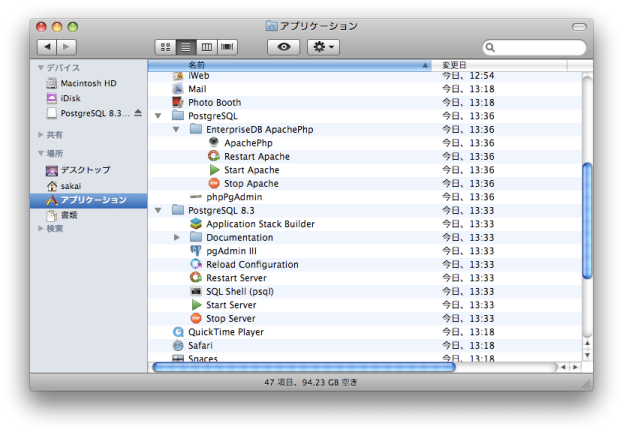Switch to icon view mode
623x432 pixels.
(165, 47)
